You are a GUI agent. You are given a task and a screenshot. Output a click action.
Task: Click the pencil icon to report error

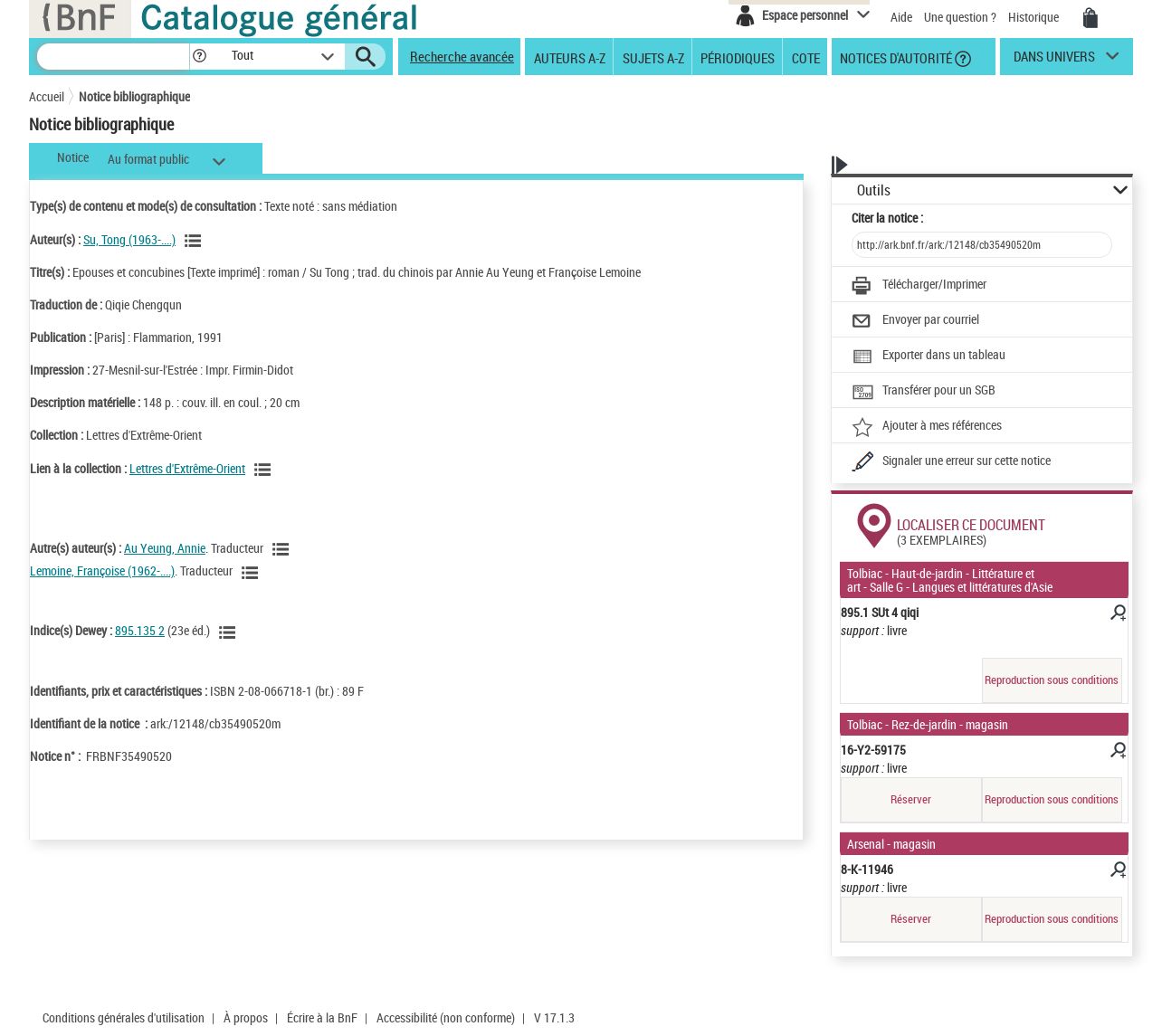coord(862,461)
